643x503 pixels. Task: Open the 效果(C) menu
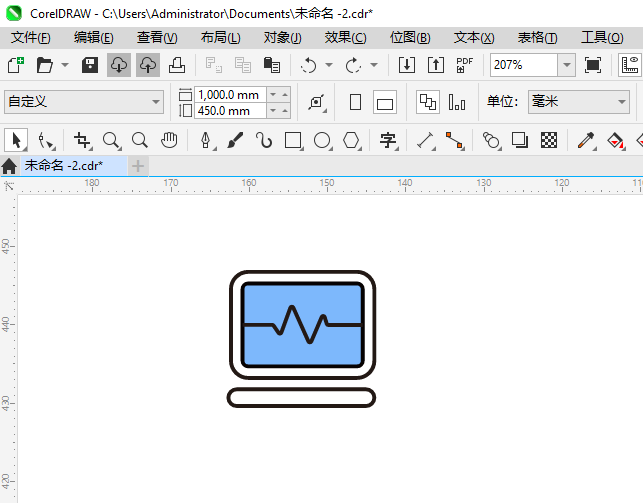pyautogui.click(x=345, y=38)
